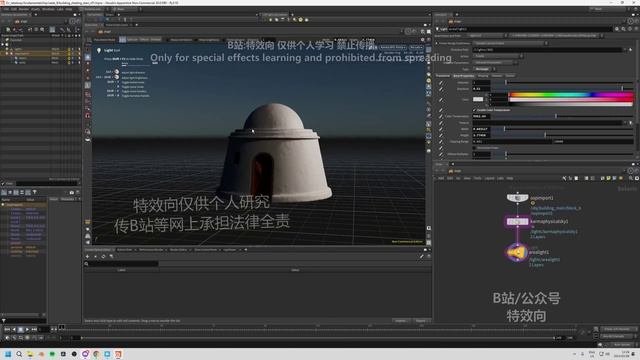Switch to the Karma parameter tab
The width and height of the screenshot is (640, 360).
point(510,76)
